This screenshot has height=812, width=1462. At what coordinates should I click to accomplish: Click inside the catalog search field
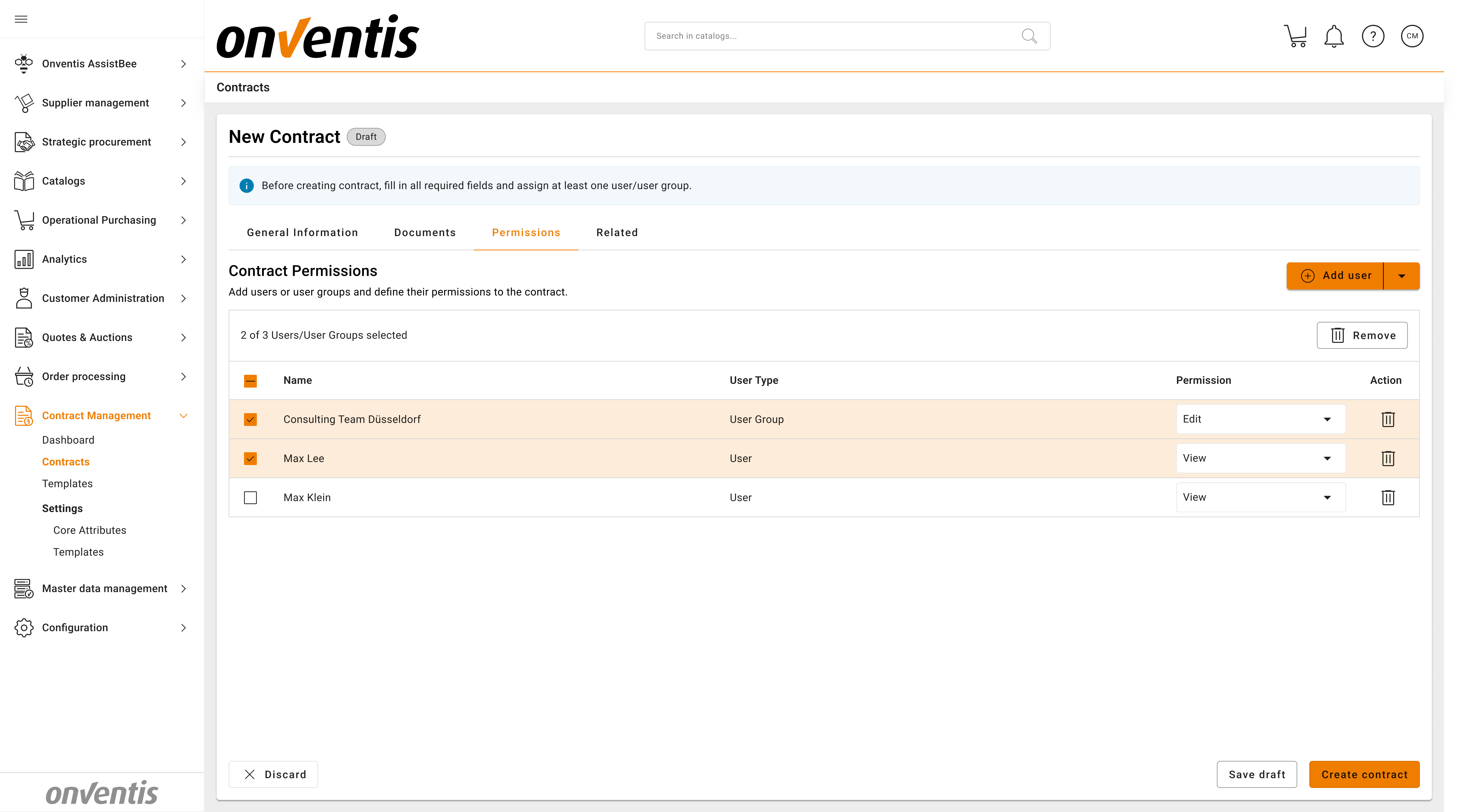point(823,36)
